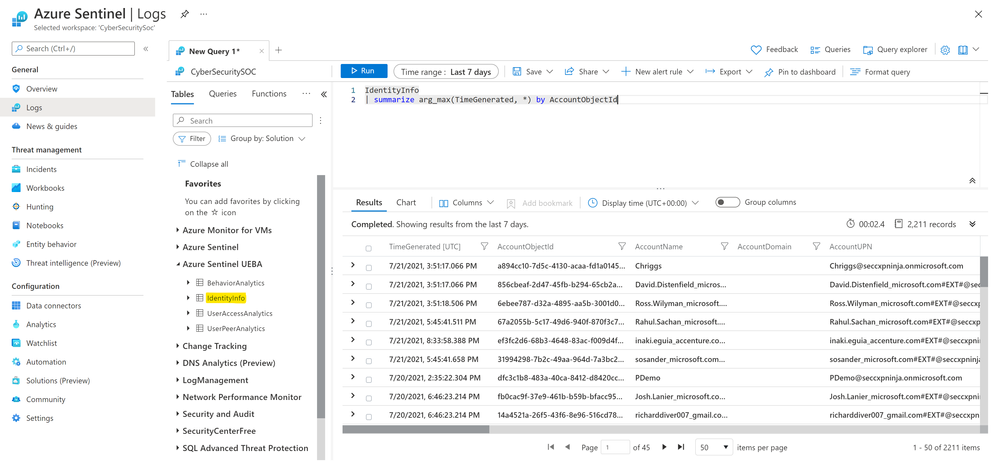Click the tables Search field
This screenshot has height=465, width=999.
pyautogui.click(x=243, y=120)
